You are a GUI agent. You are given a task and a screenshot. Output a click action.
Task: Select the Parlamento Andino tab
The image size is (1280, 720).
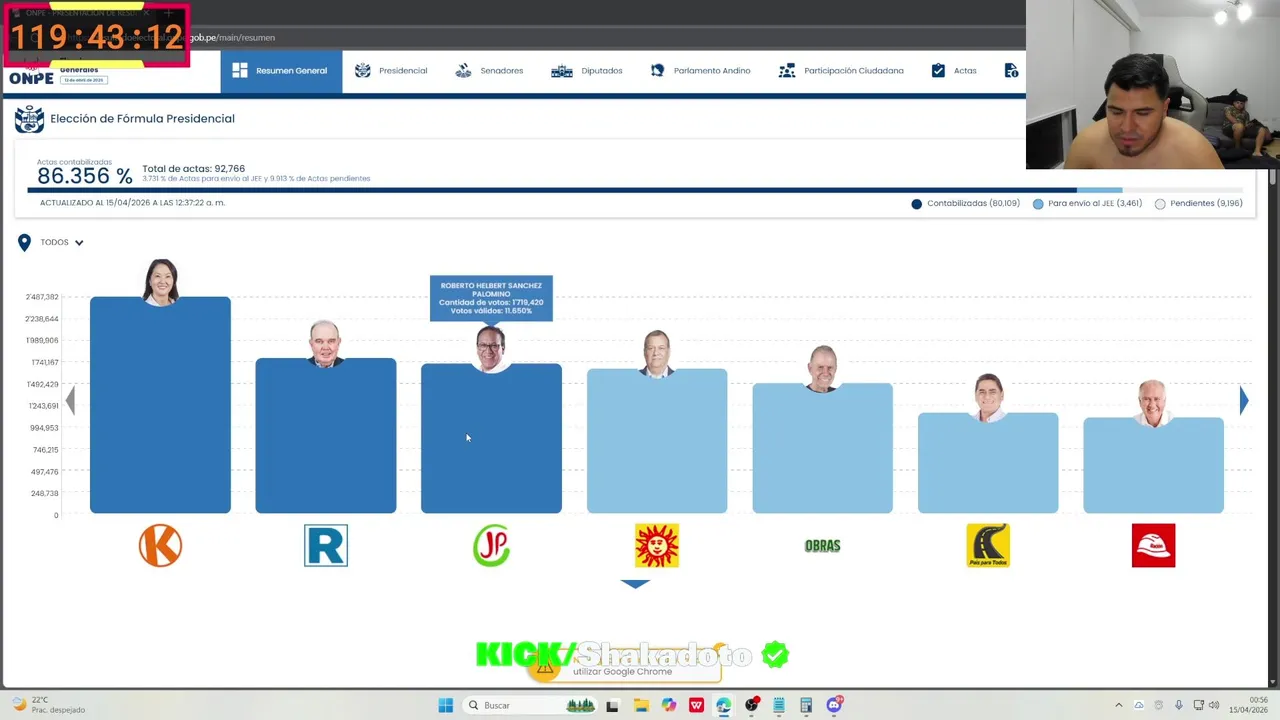(700, 71)
